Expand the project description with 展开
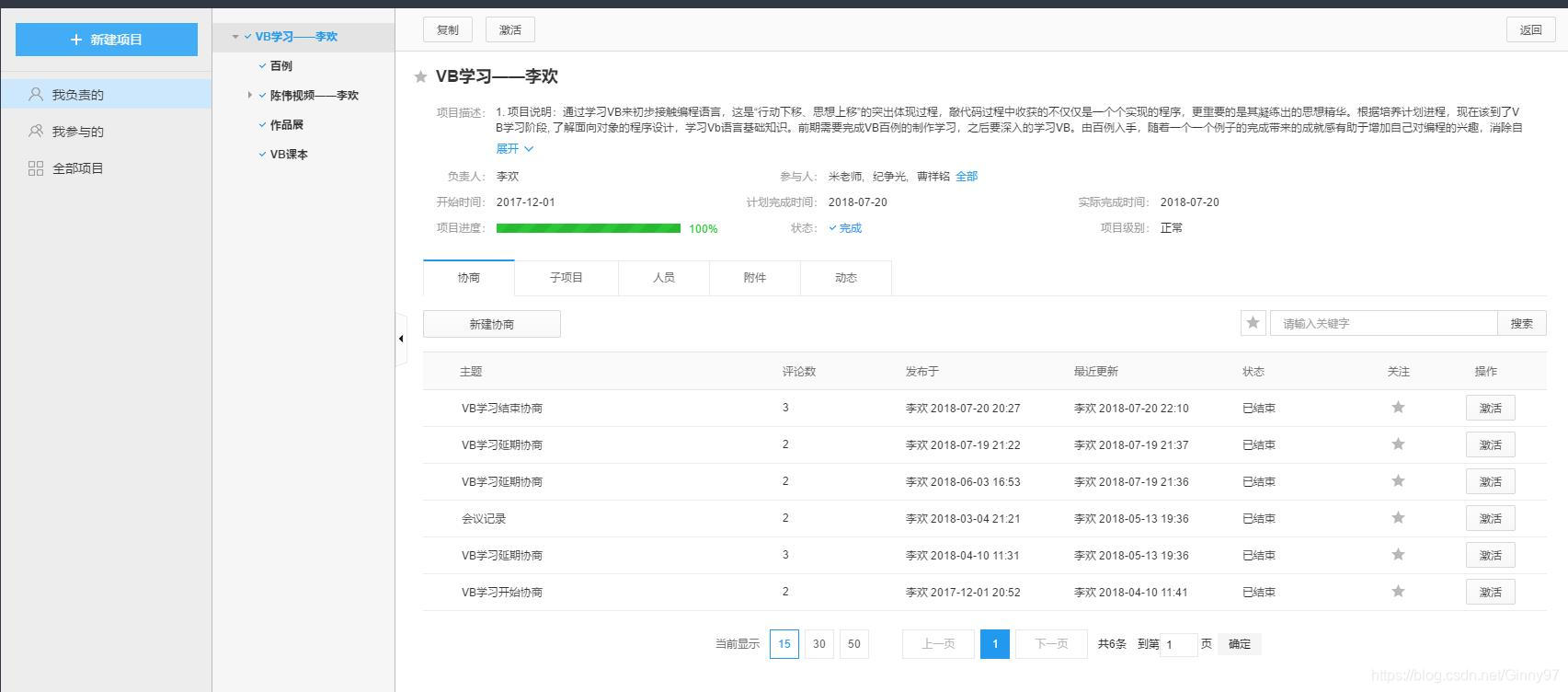 (x=514, y=148)
